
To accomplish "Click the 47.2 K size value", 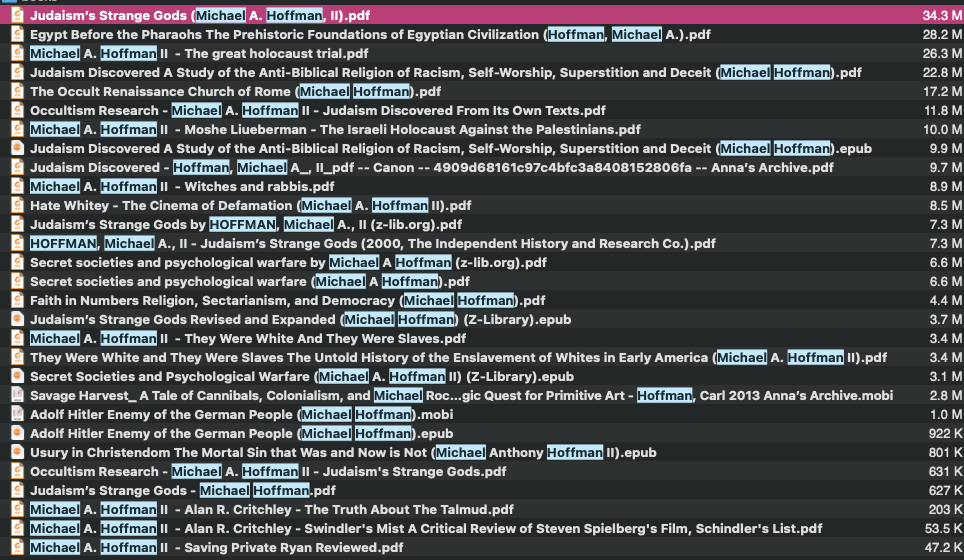I will click(944, 548).
